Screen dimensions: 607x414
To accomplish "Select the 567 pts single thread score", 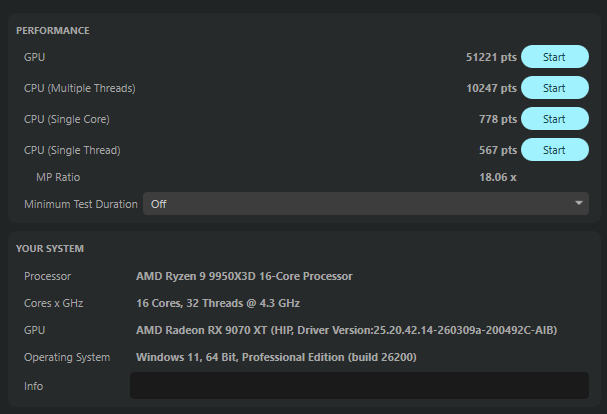I will pyautogui.click(x=498, y=150).
